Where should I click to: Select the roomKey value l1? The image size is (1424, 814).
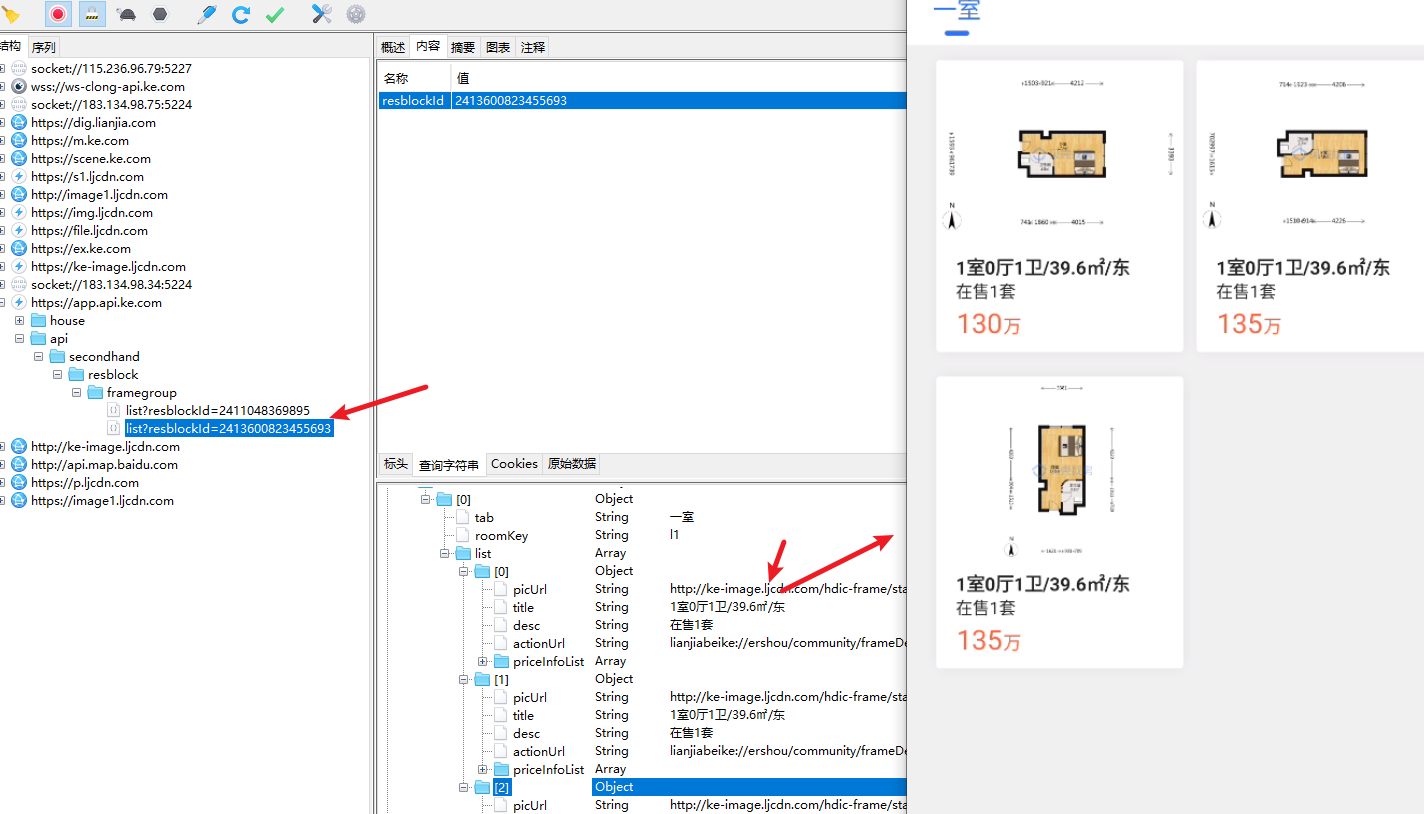[675, 536]
